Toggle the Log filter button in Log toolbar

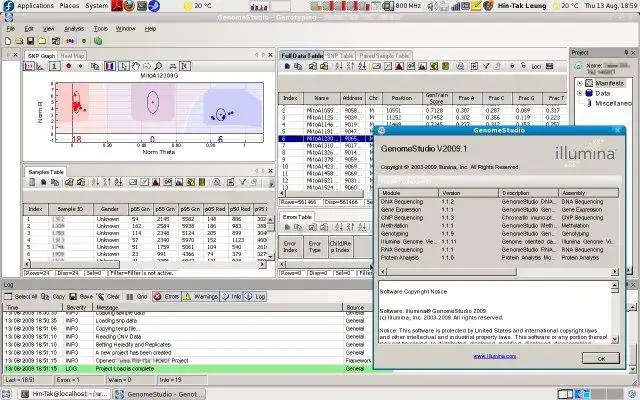tap(255, 297)
